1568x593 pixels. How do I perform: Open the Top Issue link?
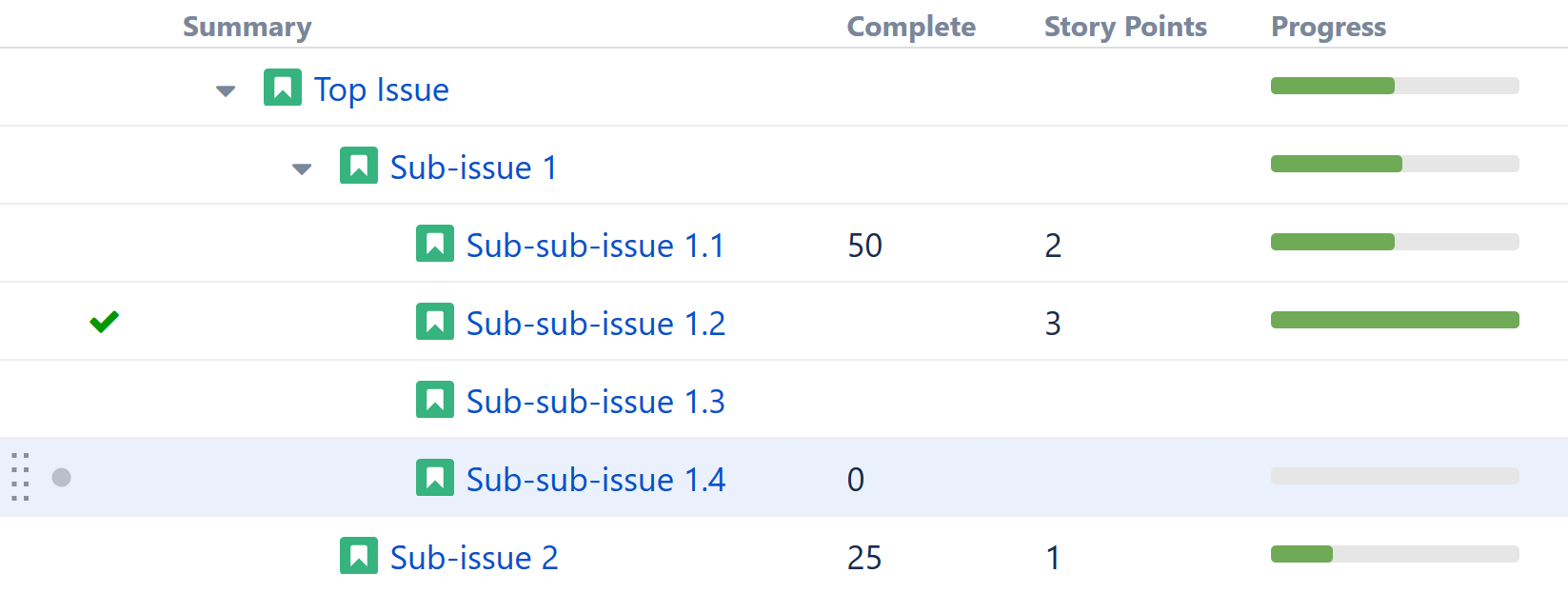(381, 89)
